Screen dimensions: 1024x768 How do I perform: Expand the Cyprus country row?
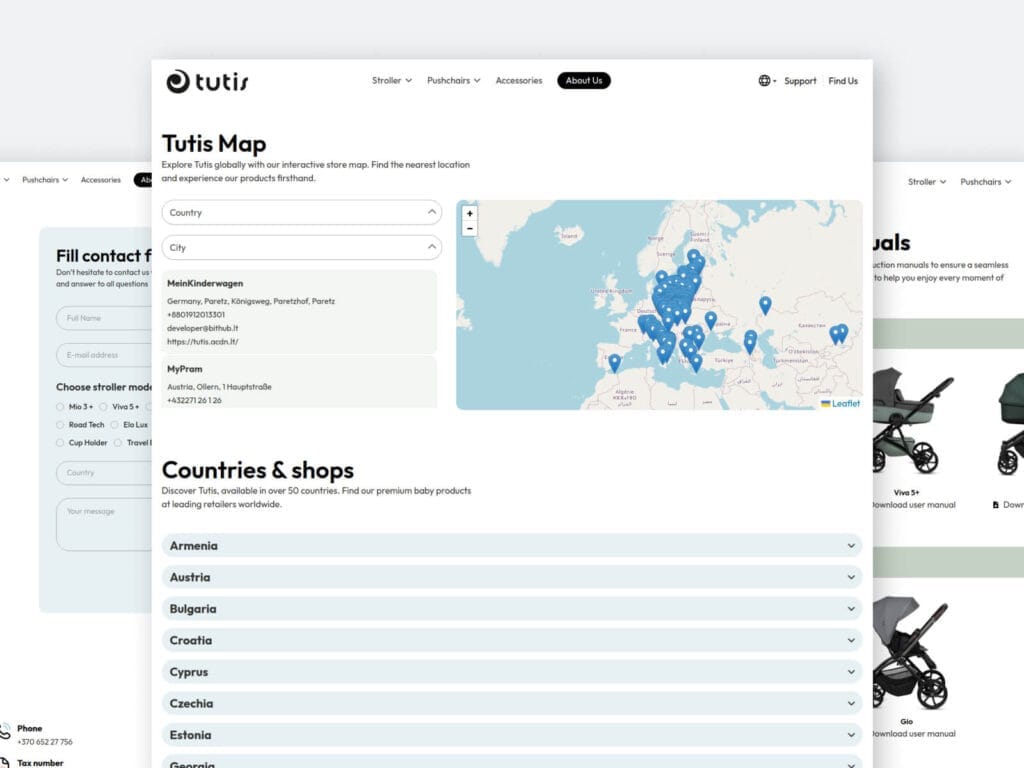click(512, 672)
